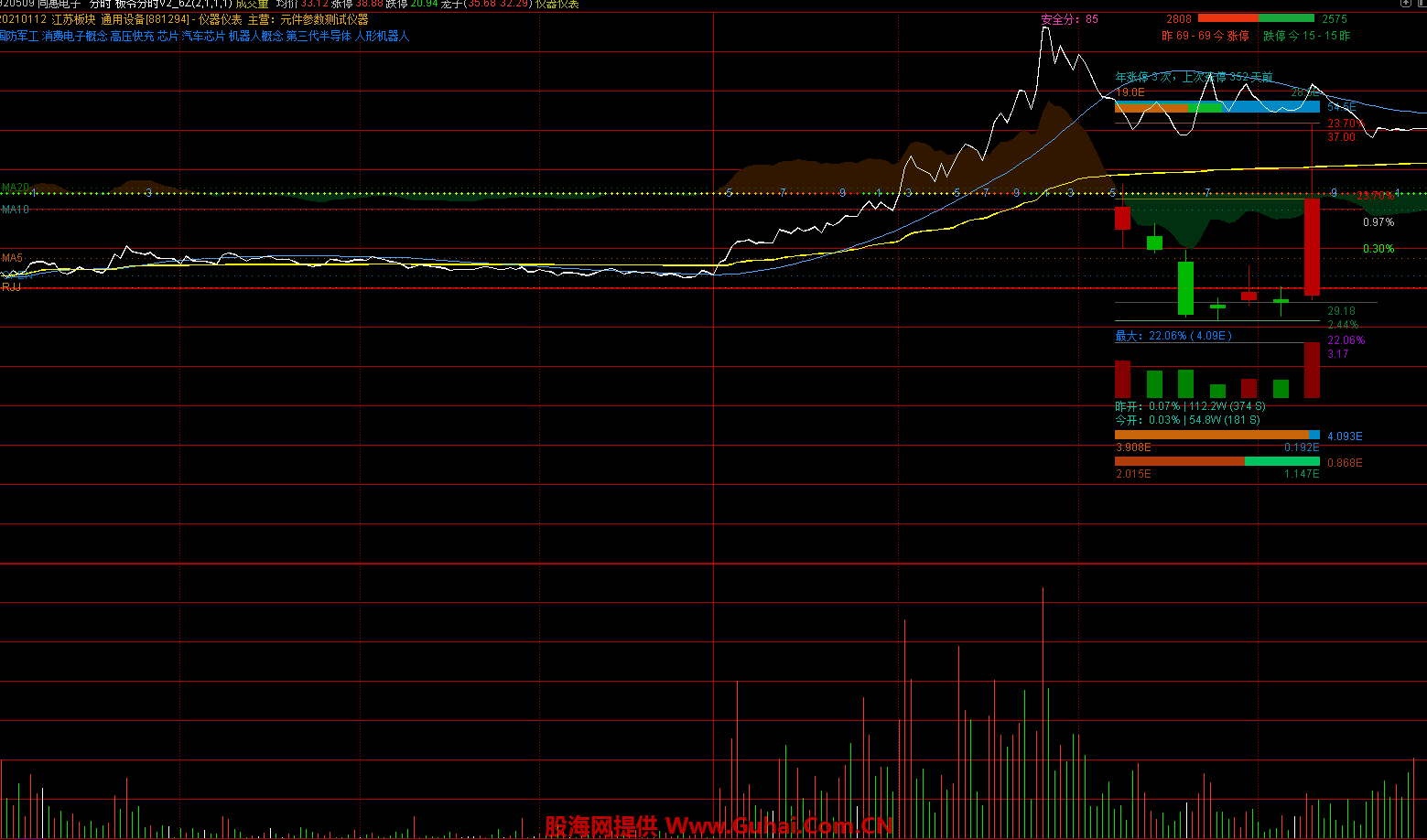Click the 人形机器人 concept label
Image resolution: width=1427 pixels, height=840 pixels.
[x=382, y=37]
